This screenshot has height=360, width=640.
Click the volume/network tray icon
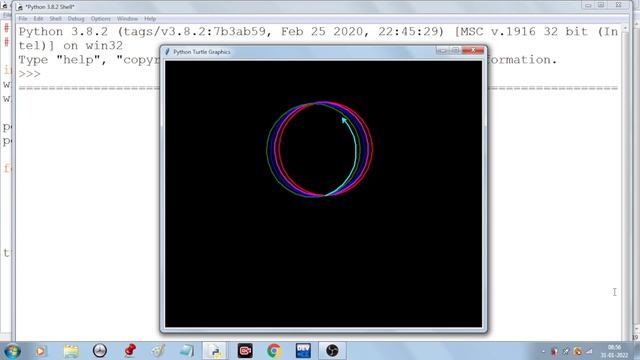point(589,351)
